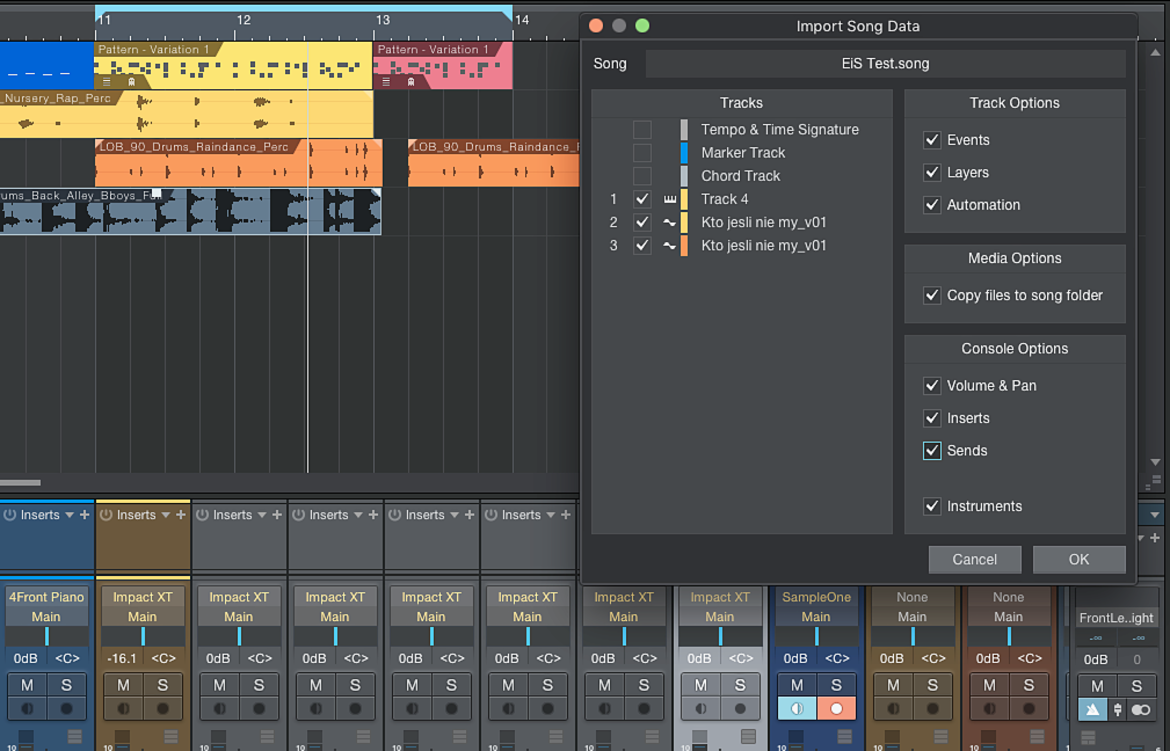Arm record on the -16.1 channel
Image resolution: width=1170 pixels, height=751 pixels.
click(x=163, y=708)
